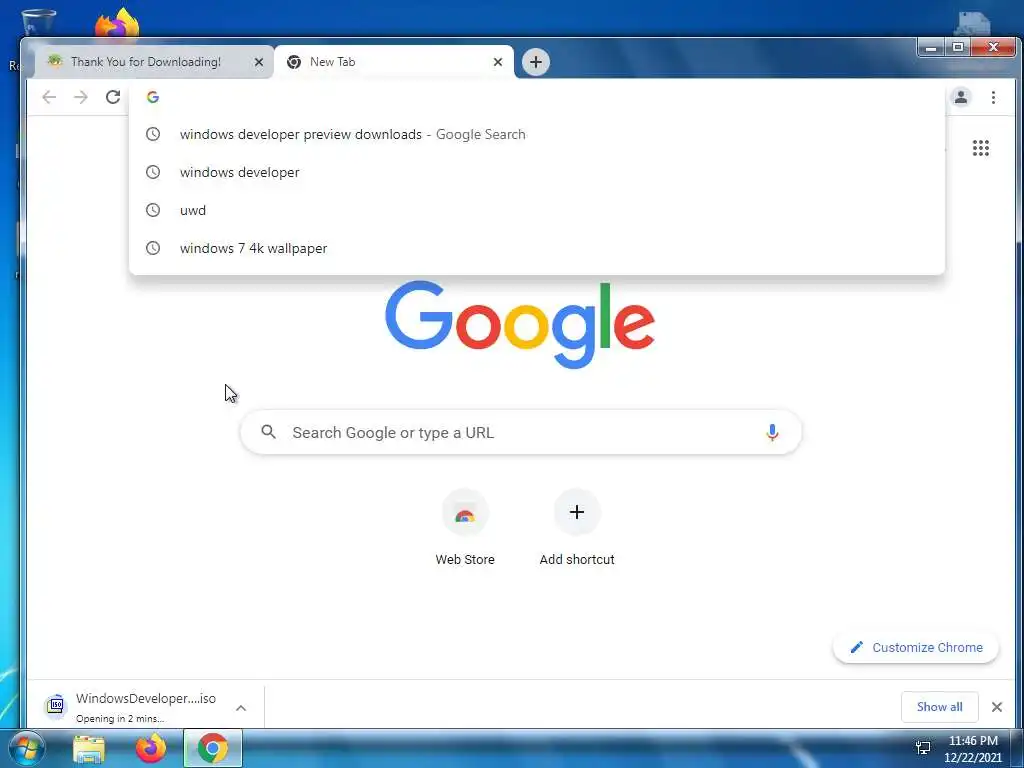Dismiss the downloads bar
This screenshot has height=768, width=1024.
point(997,707)
